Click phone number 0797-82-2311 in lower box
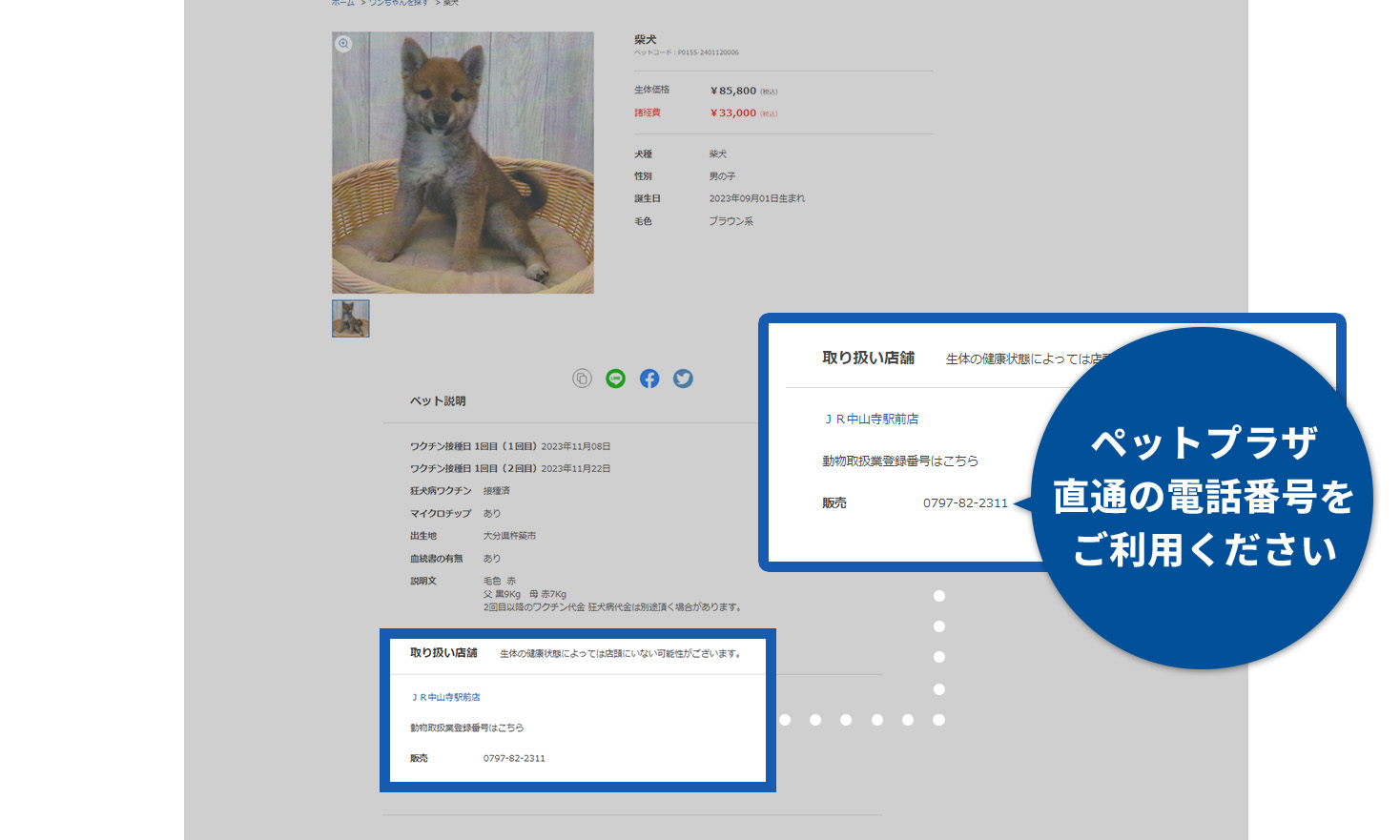 pyautogui.click(x=514, y=759)
